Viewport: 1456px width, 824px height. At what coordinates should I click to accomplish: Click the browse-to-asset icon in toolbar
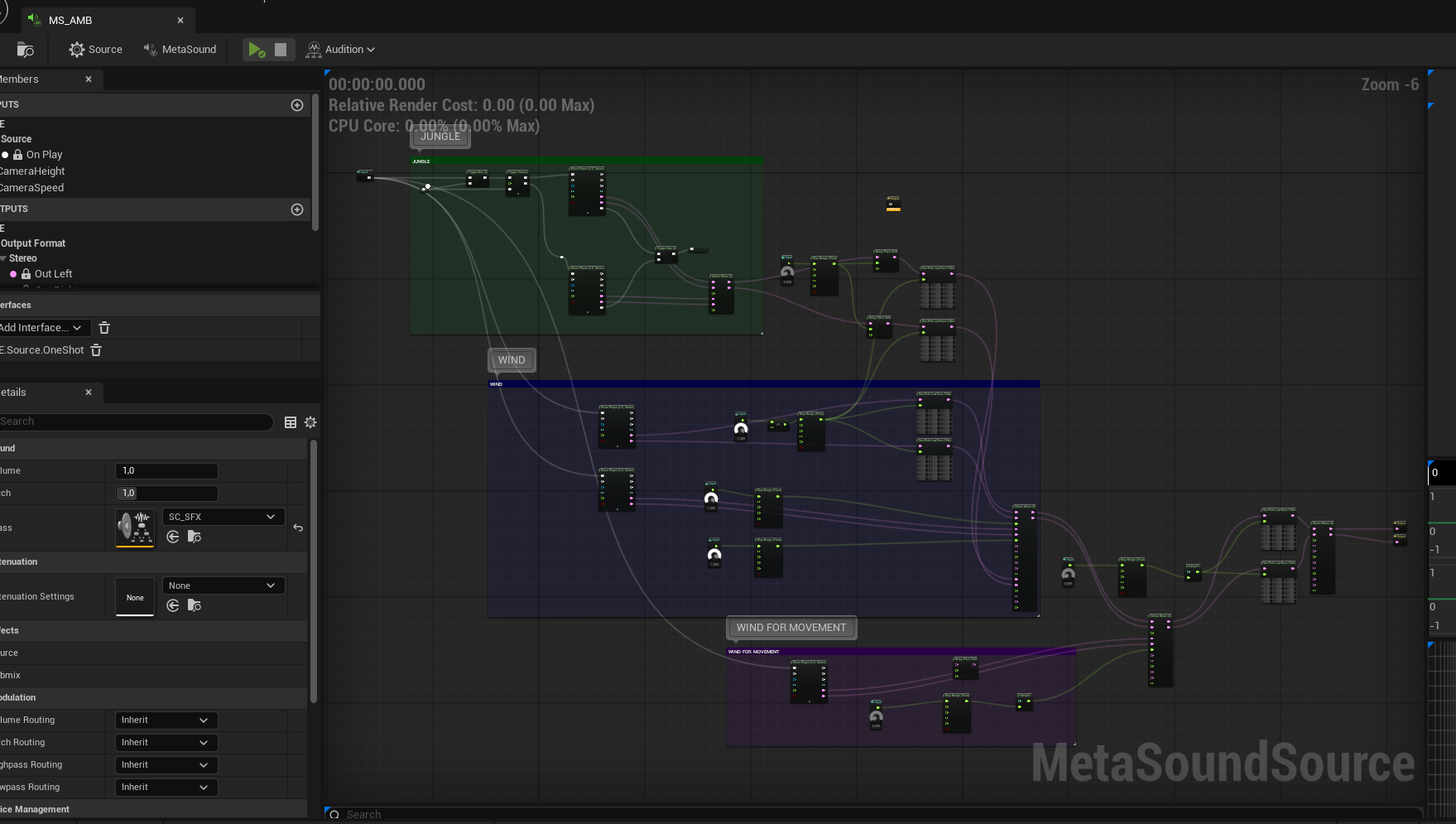[x=26, y=50]
